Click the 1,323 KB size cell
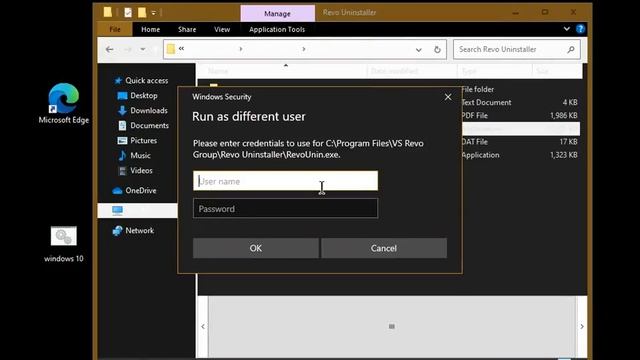This screenshot has height=360, width=640. (x=564, y=155)
